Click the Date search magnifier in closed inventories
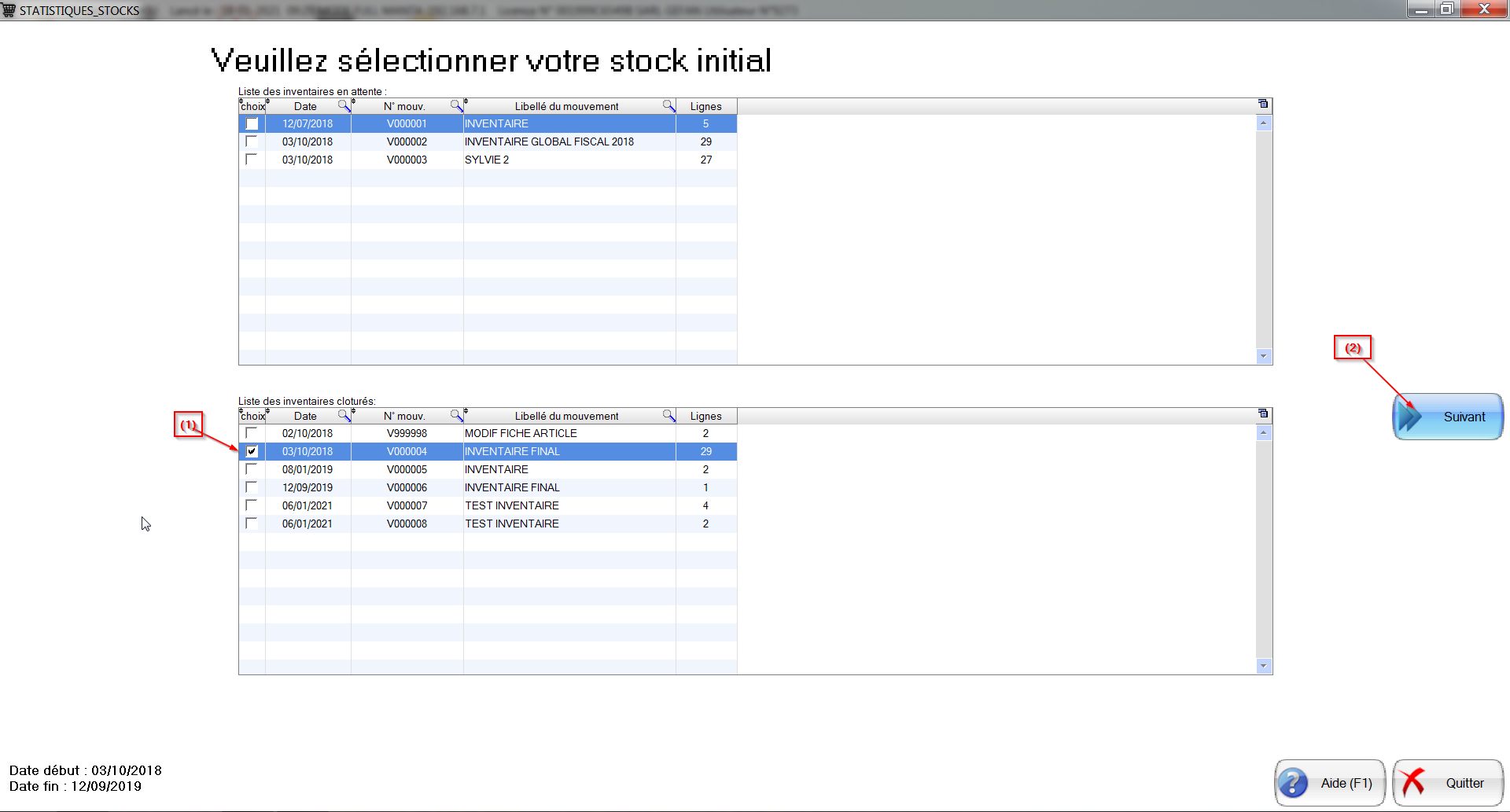The height and width of the screenshot is (812, 1510). click(344, 415)
